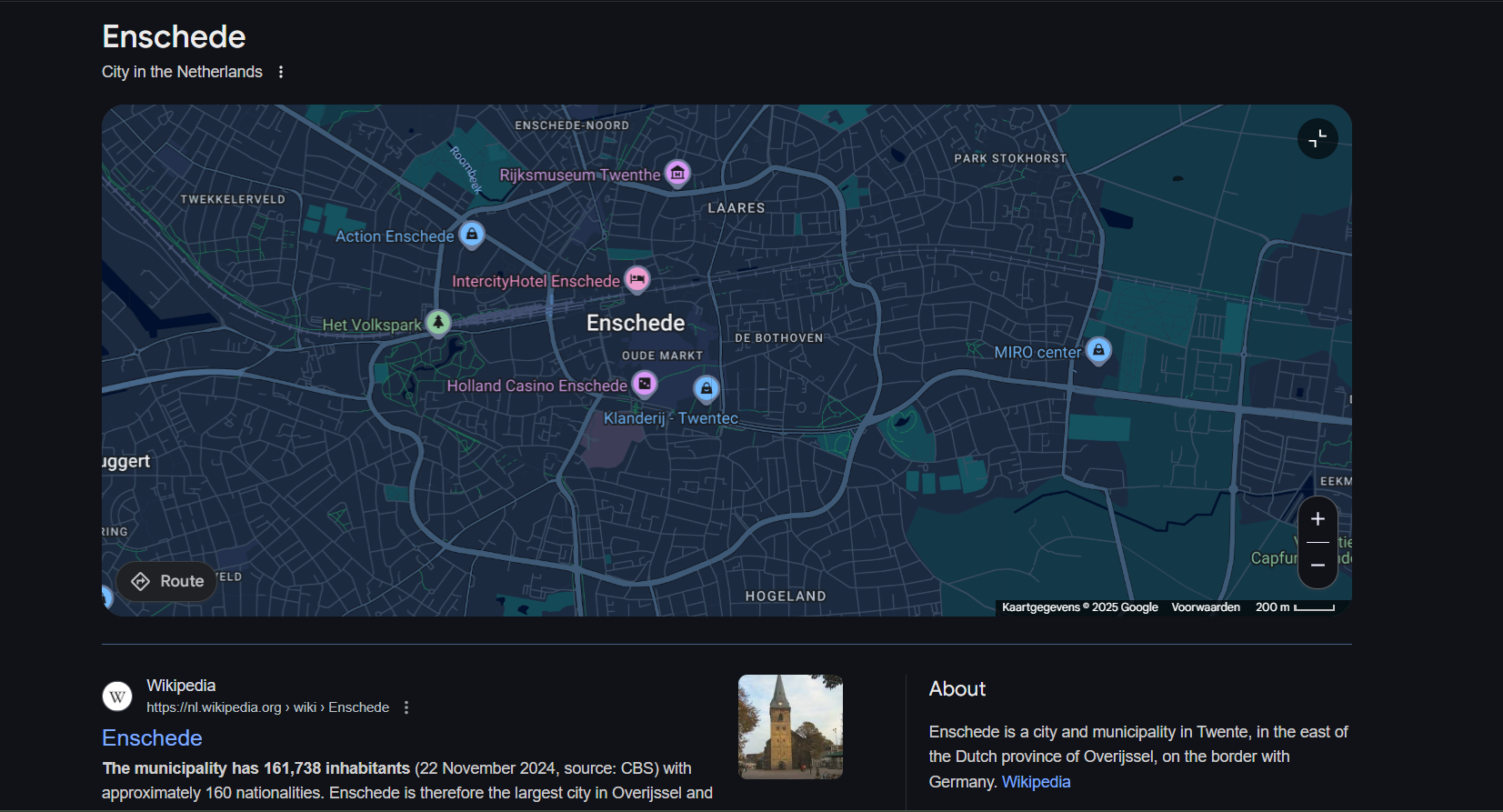Open the Voorwaarden map terms link
The image size is (1503, 812).
[1205, 607]
